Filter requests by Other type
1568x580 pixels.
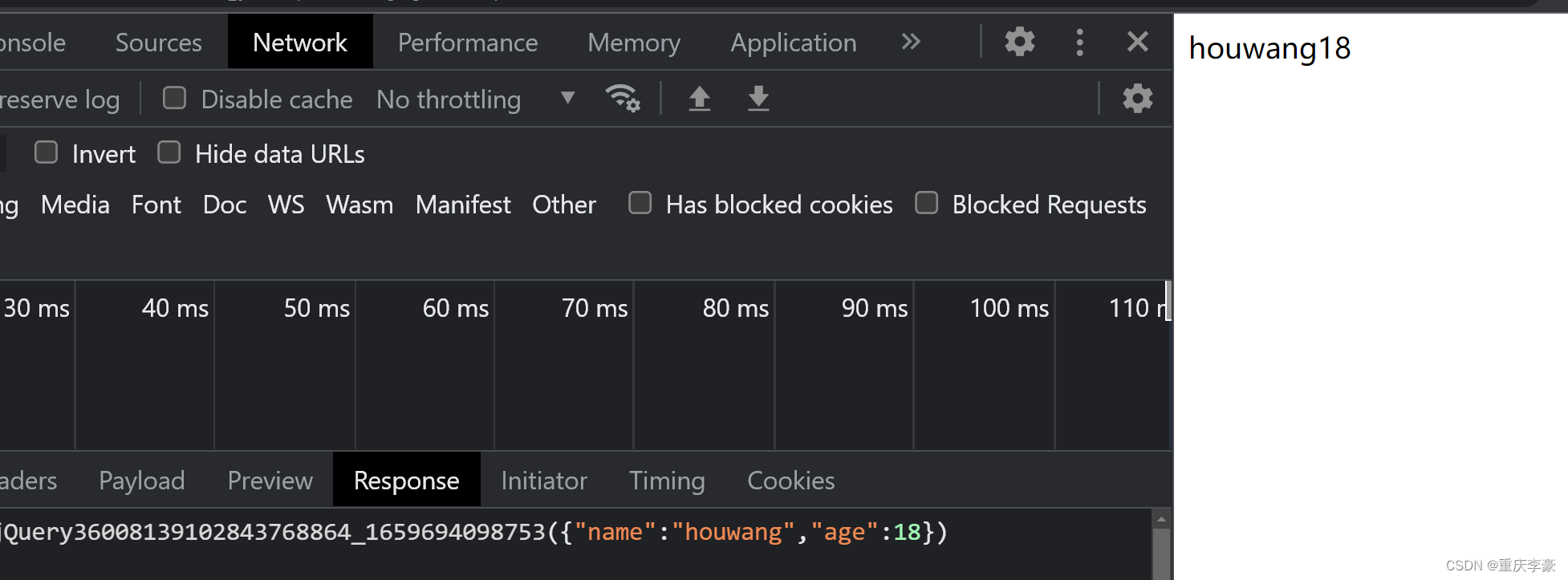pos(564,205)
